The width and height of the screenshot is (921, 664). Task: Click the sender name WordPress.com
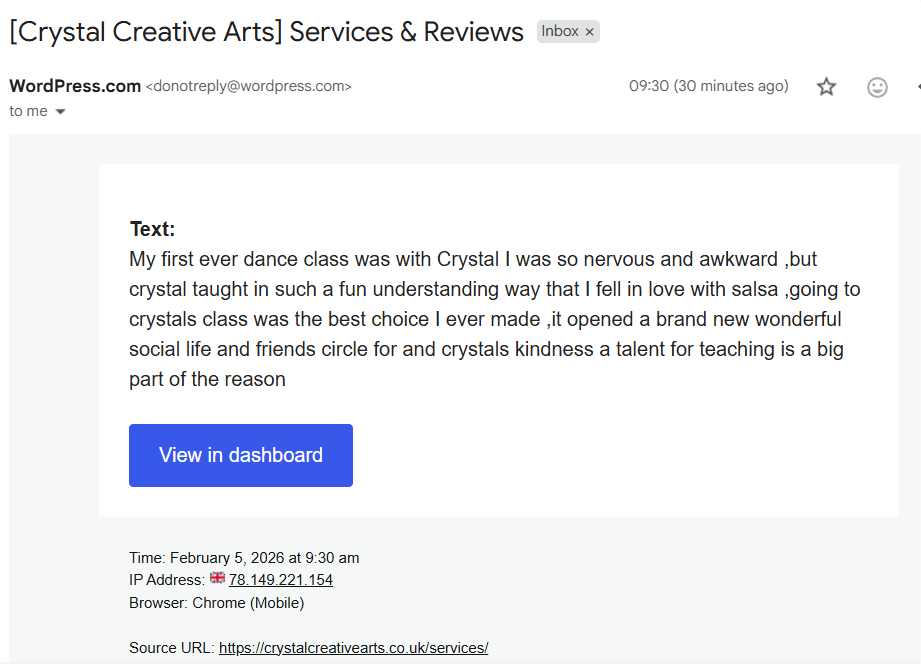click(75, 86)
